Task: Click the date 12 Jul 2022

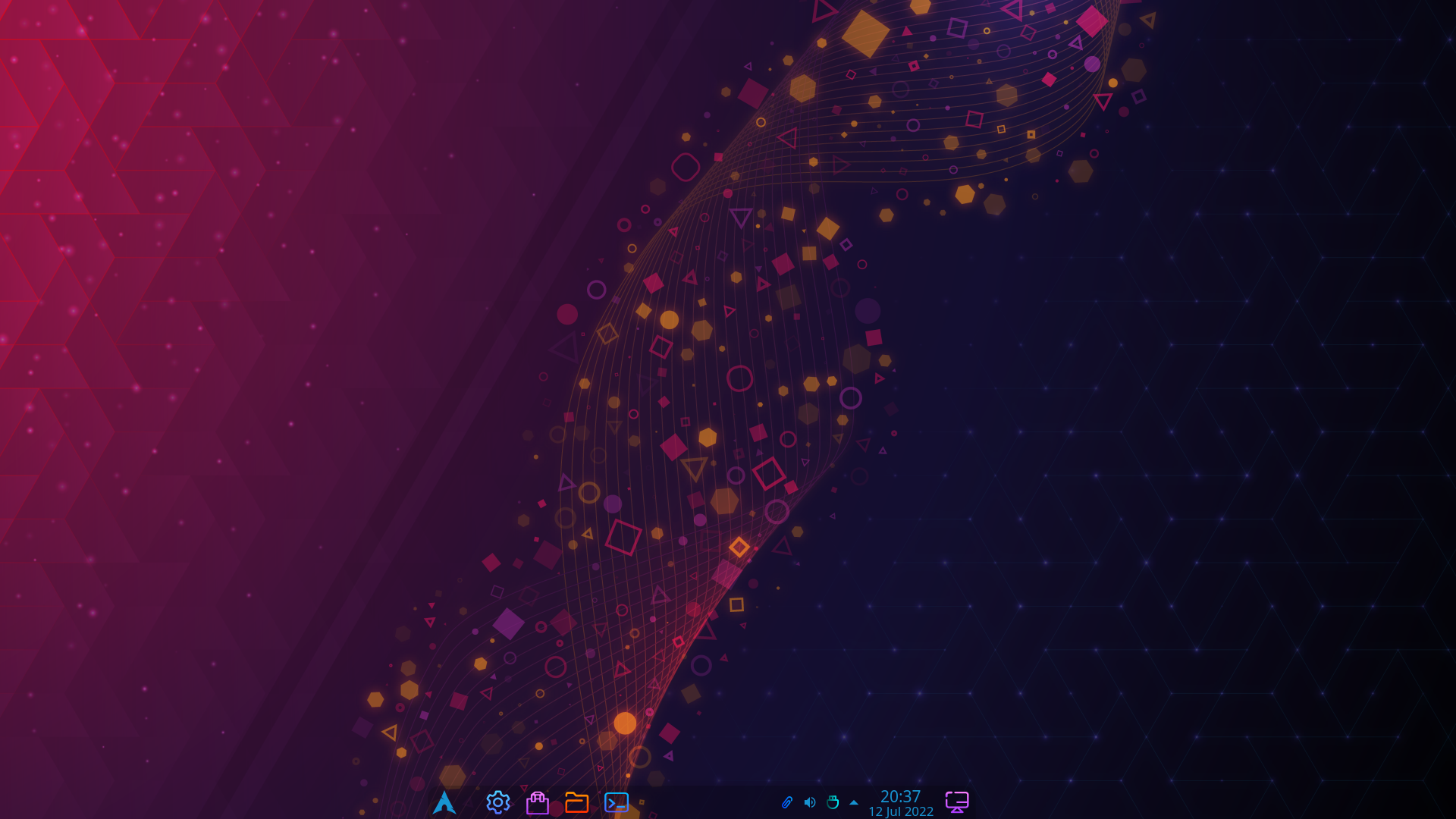Action: tap(901, 811)
